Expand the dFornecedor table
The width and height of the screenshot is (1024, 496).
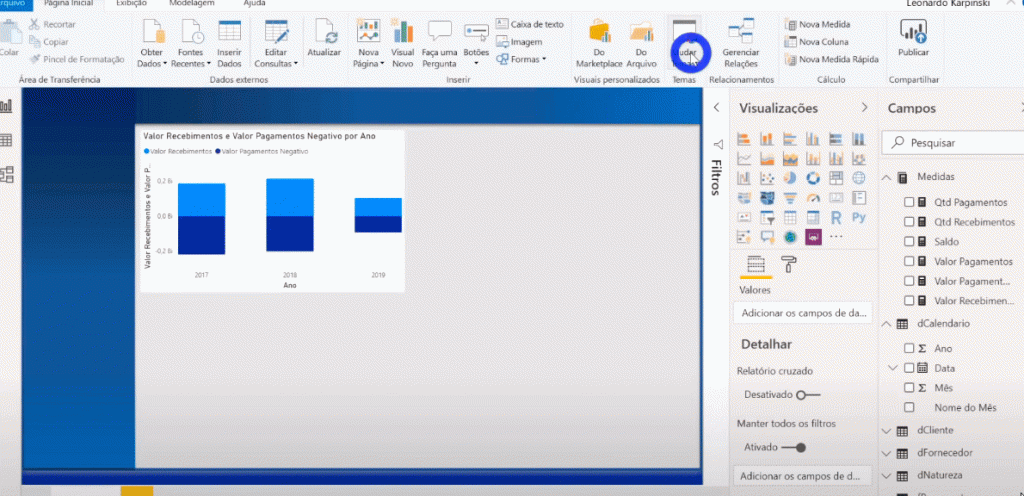(x=886, y=453)
